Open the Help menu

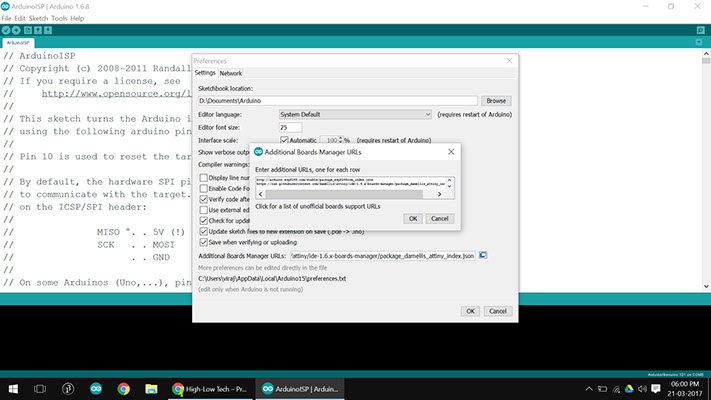(x=77, y=19)
